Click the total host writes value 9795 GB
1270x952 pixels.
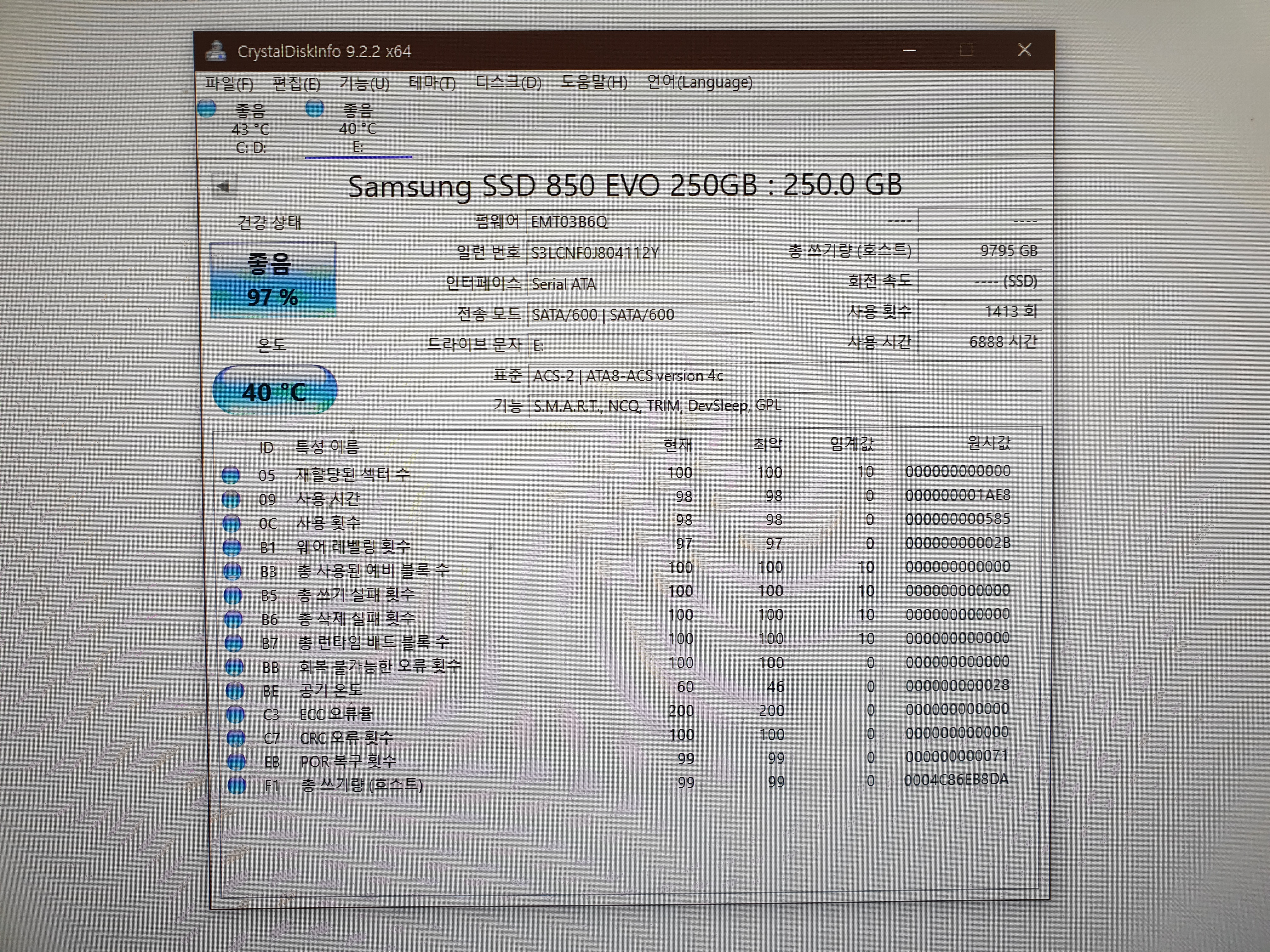tap(980, 251)
